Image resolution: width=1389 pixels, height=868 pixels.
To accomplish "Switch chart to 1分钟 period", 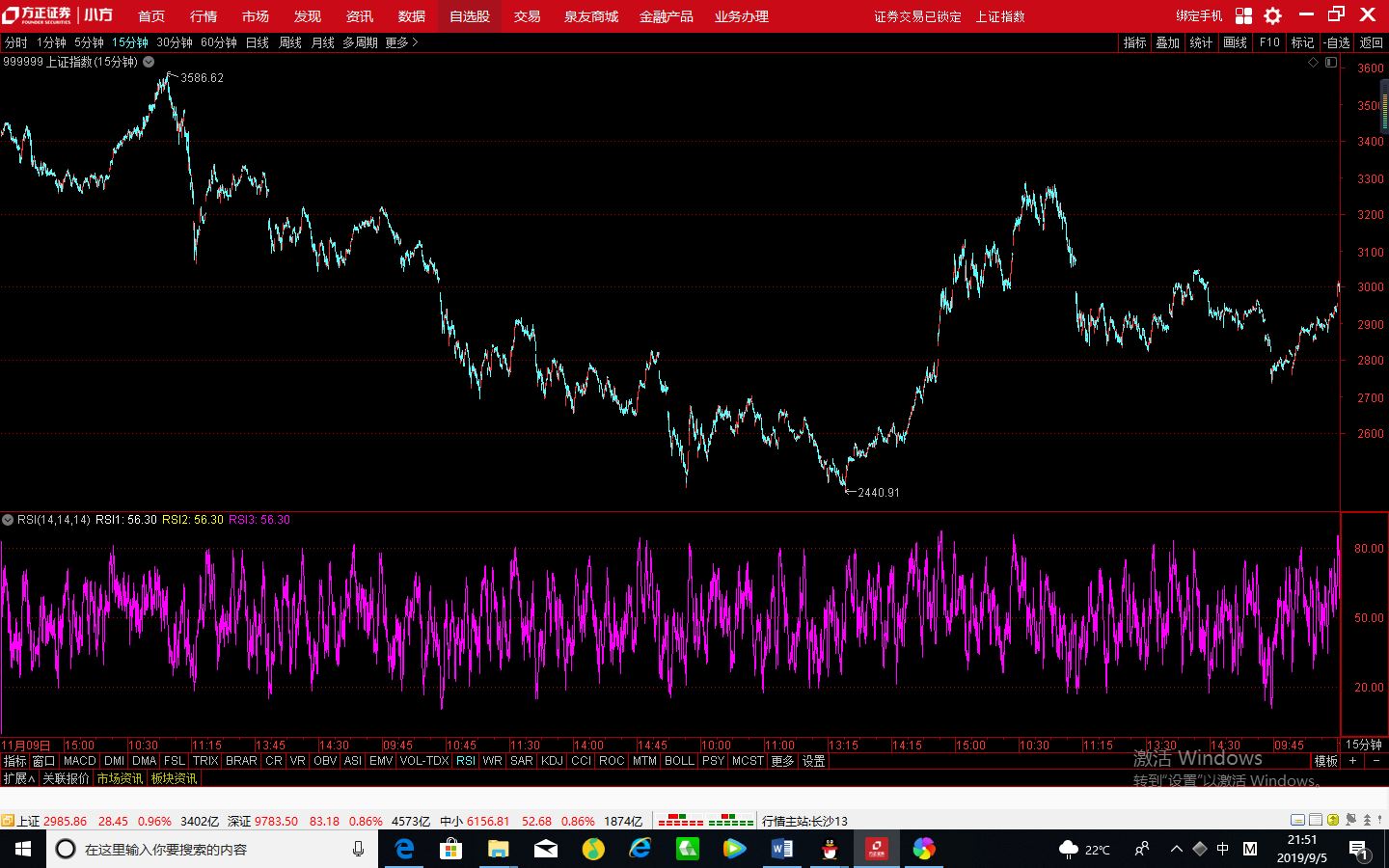I will click(x=51, y=42).
